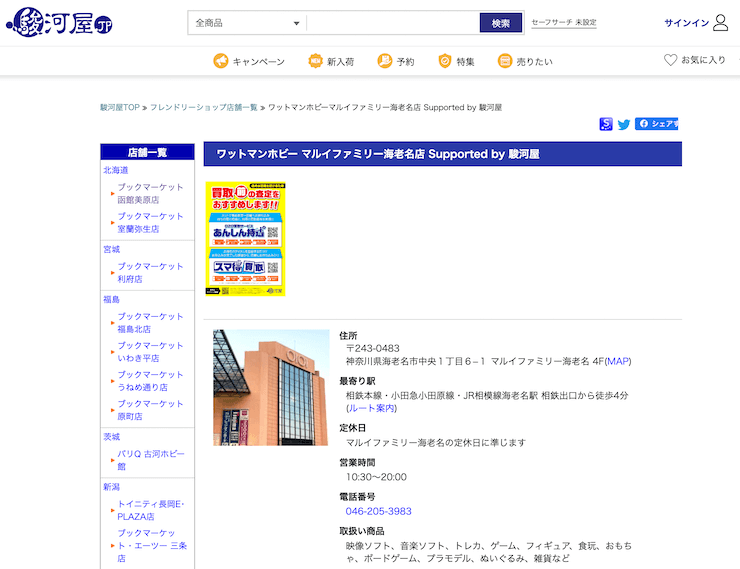Image resolution: width=740 pixels, height=569 pixels.
Task: Share on Twitter bird icon
Action: coord(624,125)
